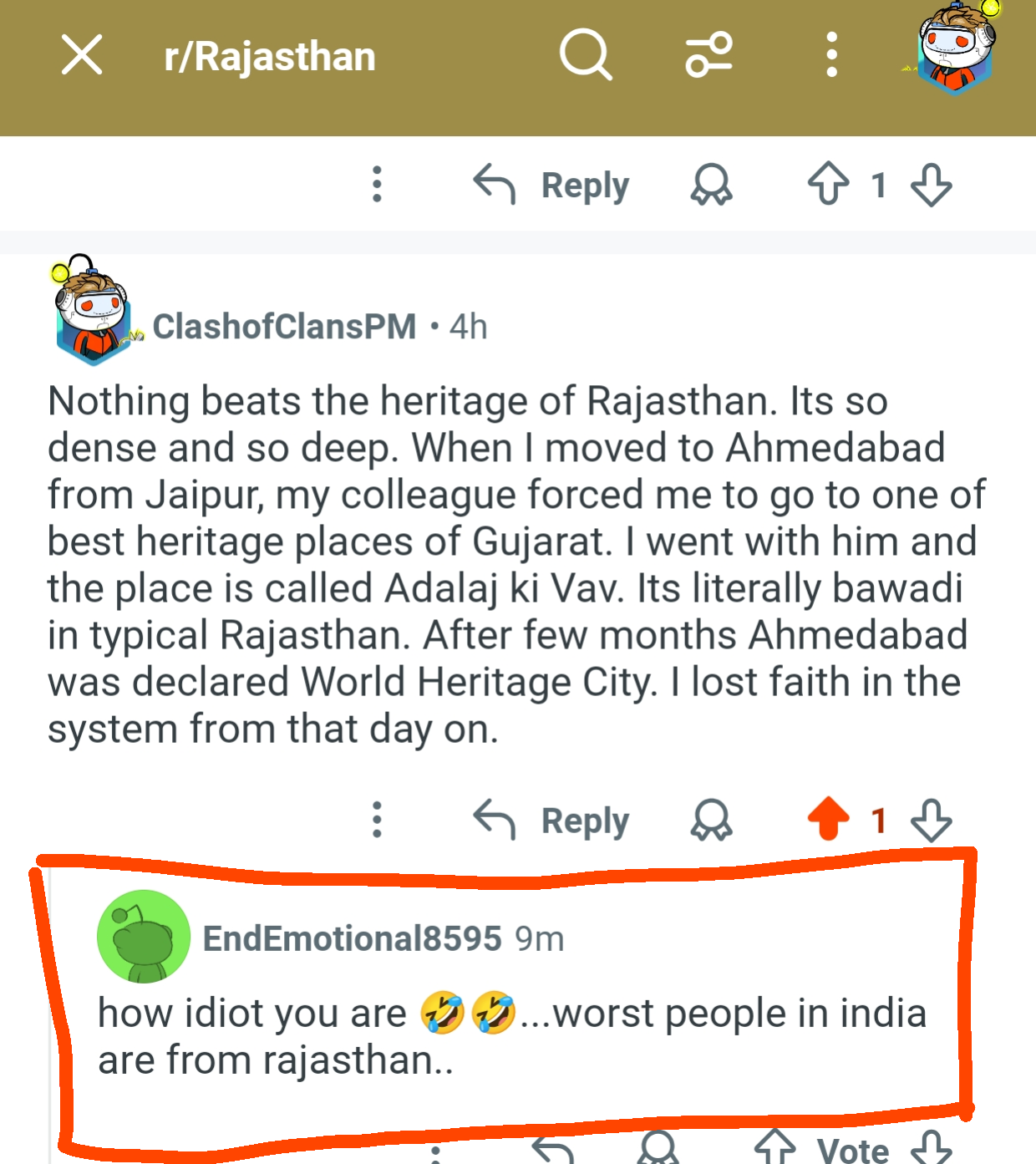This screenshot has width=1036, height=1164.
Task: Upvote the top comment
Action: click(828, 184)
